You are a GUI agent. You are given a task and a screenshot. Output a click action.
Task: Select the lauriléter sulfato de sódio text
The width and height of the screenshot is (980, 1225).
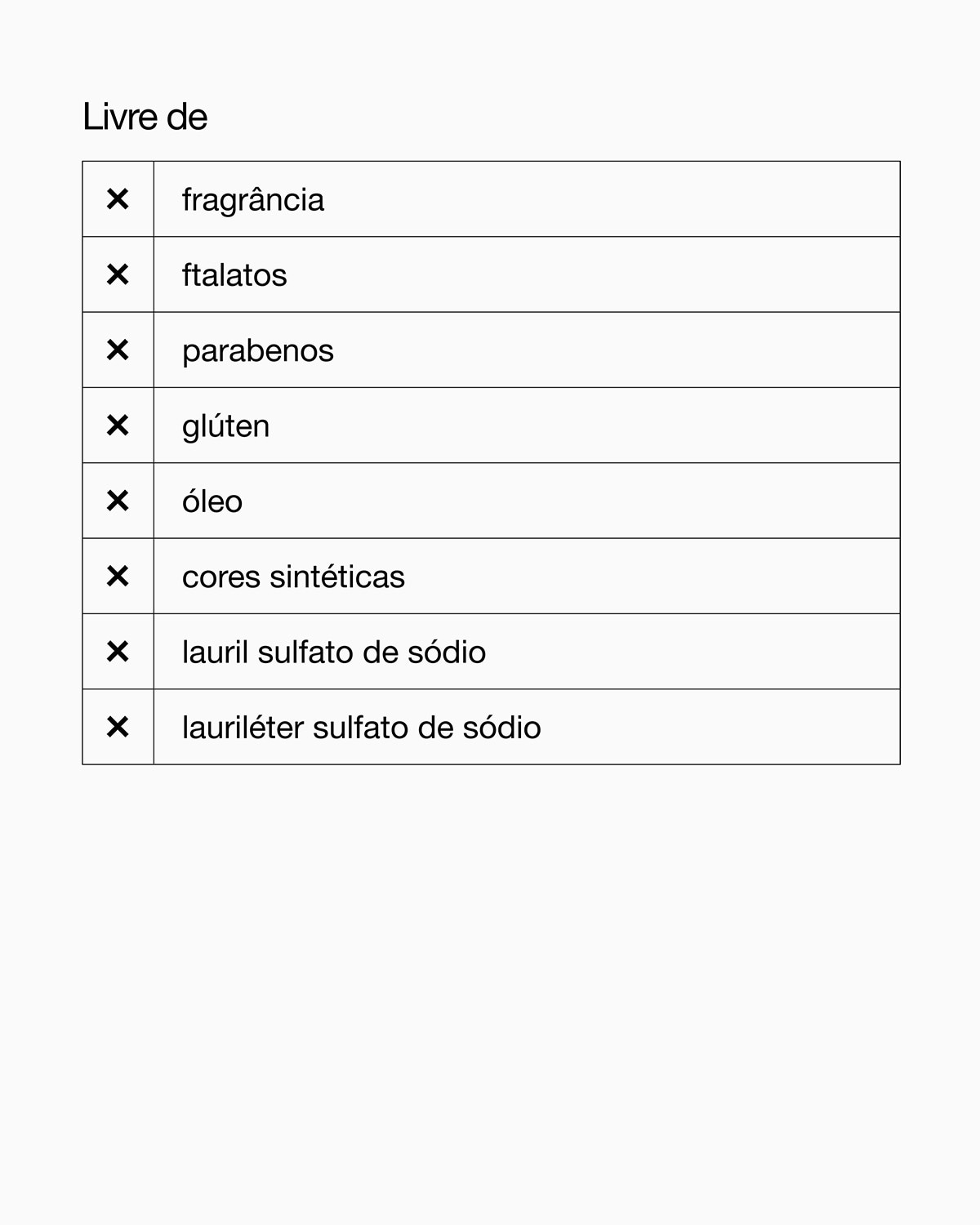tap(361, 728)
